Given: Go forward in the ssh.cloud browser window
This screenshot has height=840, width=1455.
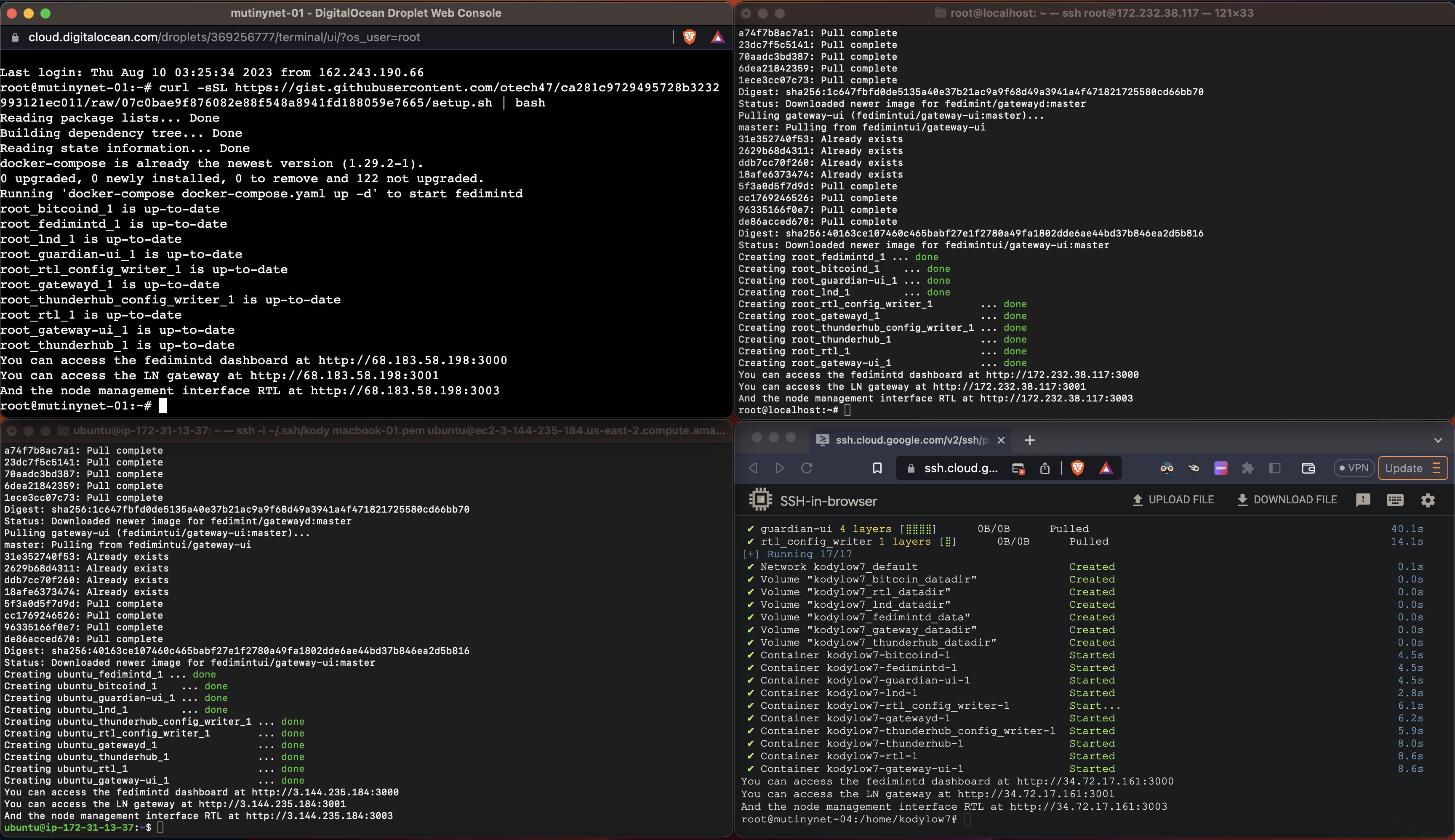Looking at the screenshot, I should pos(780,468).
